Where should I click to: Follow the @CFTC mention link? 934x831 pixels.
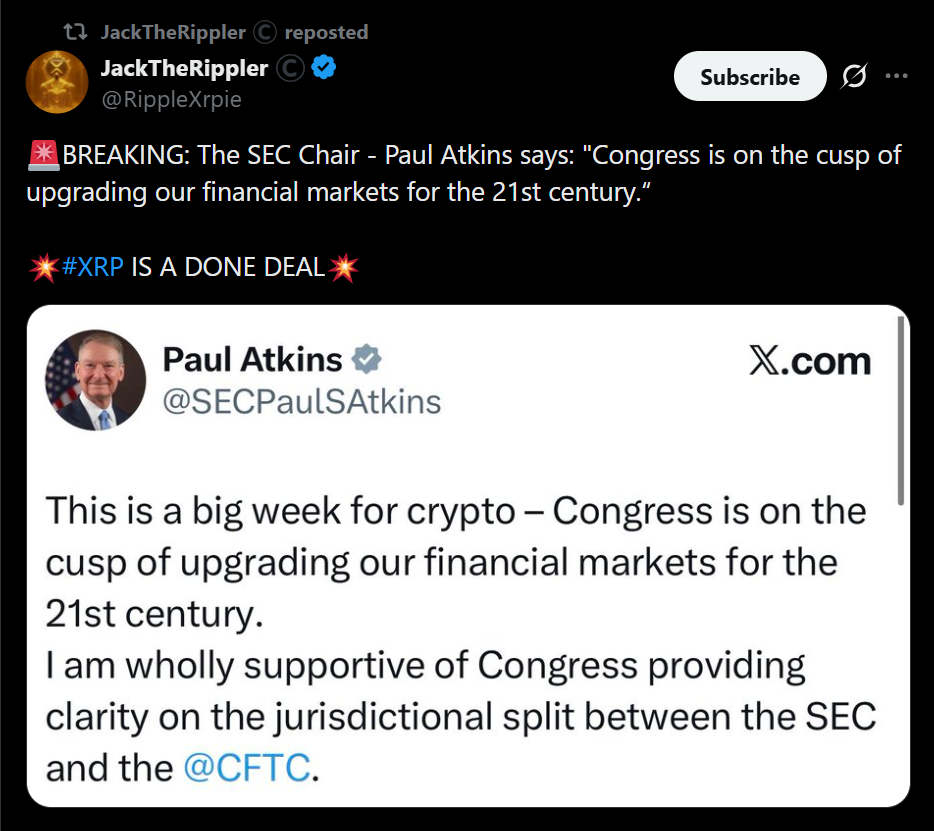pos(248,768)
